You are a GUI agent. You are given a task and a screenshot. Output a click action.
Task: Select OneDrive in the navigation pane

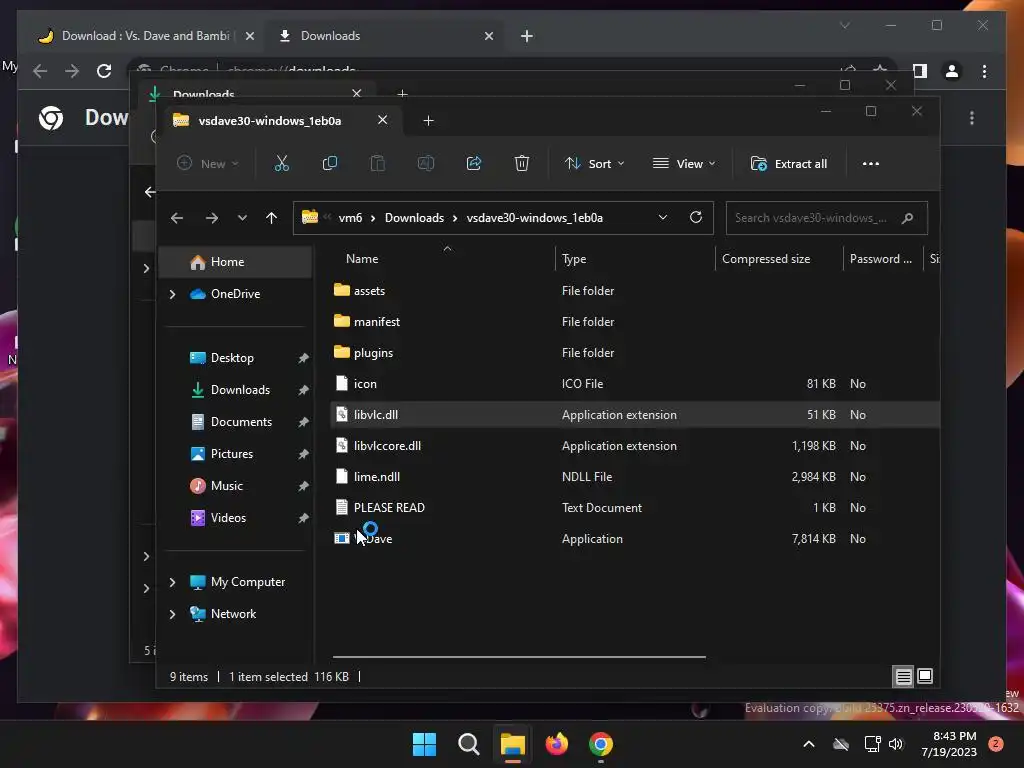point(235,294)
